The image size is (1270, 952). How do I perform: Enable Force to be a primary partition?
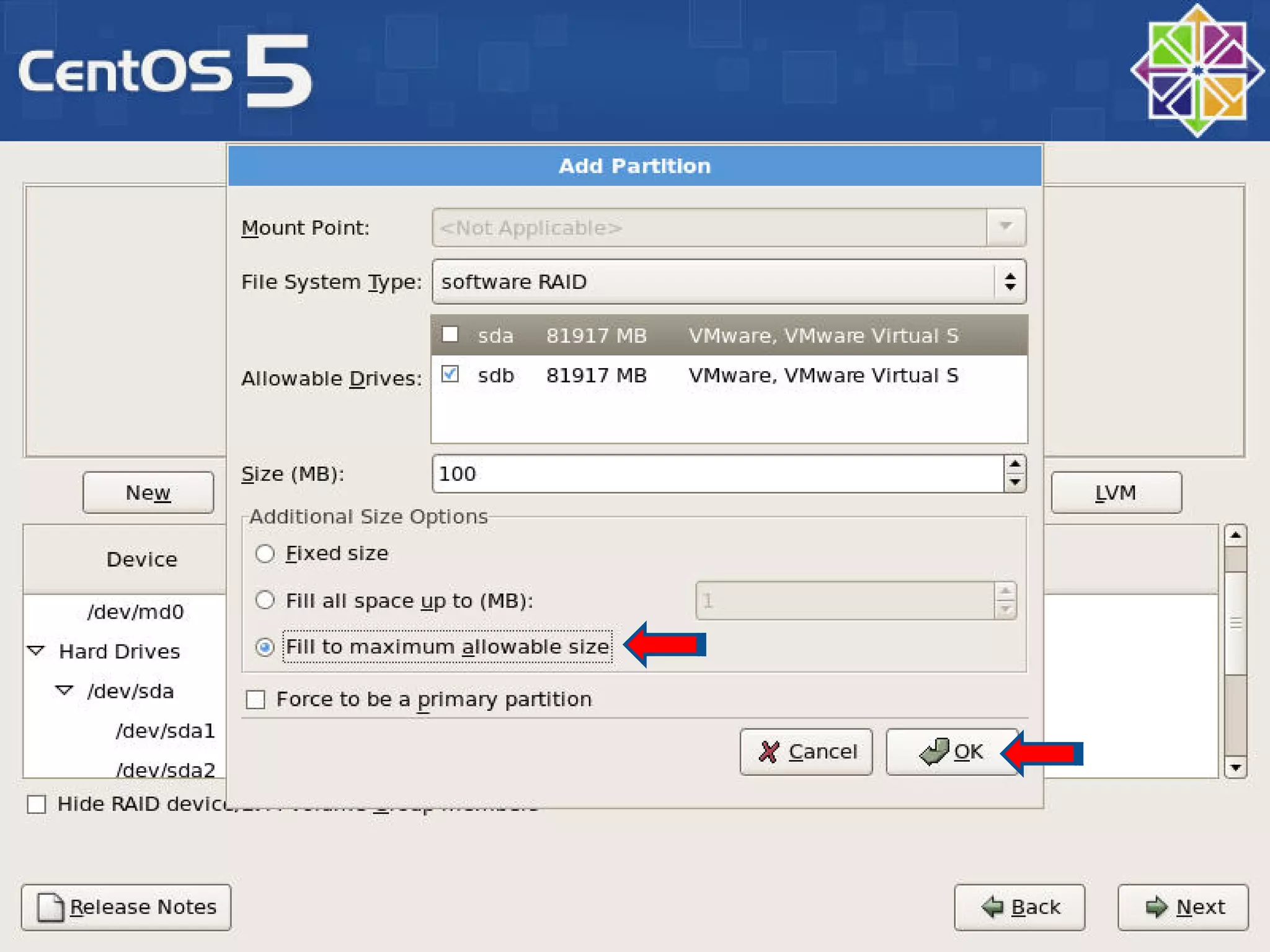(255, 700)
